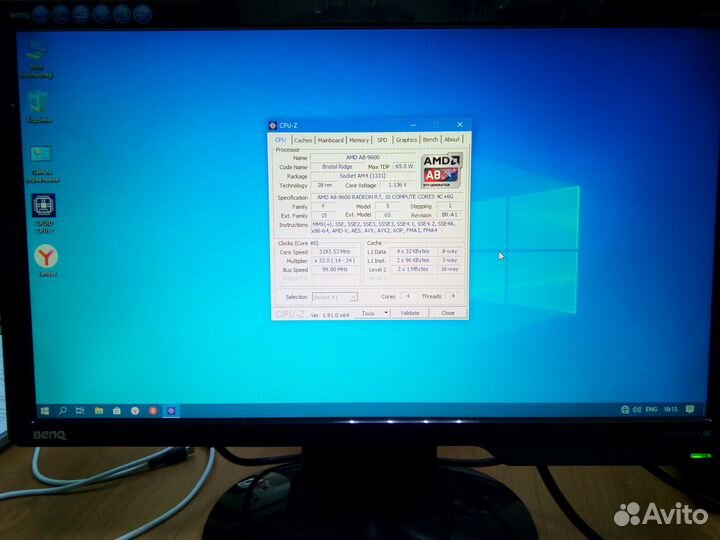This screenshot has width=720, height=540.
Task: Click the Cores count field
Action: tap(408, 296)
